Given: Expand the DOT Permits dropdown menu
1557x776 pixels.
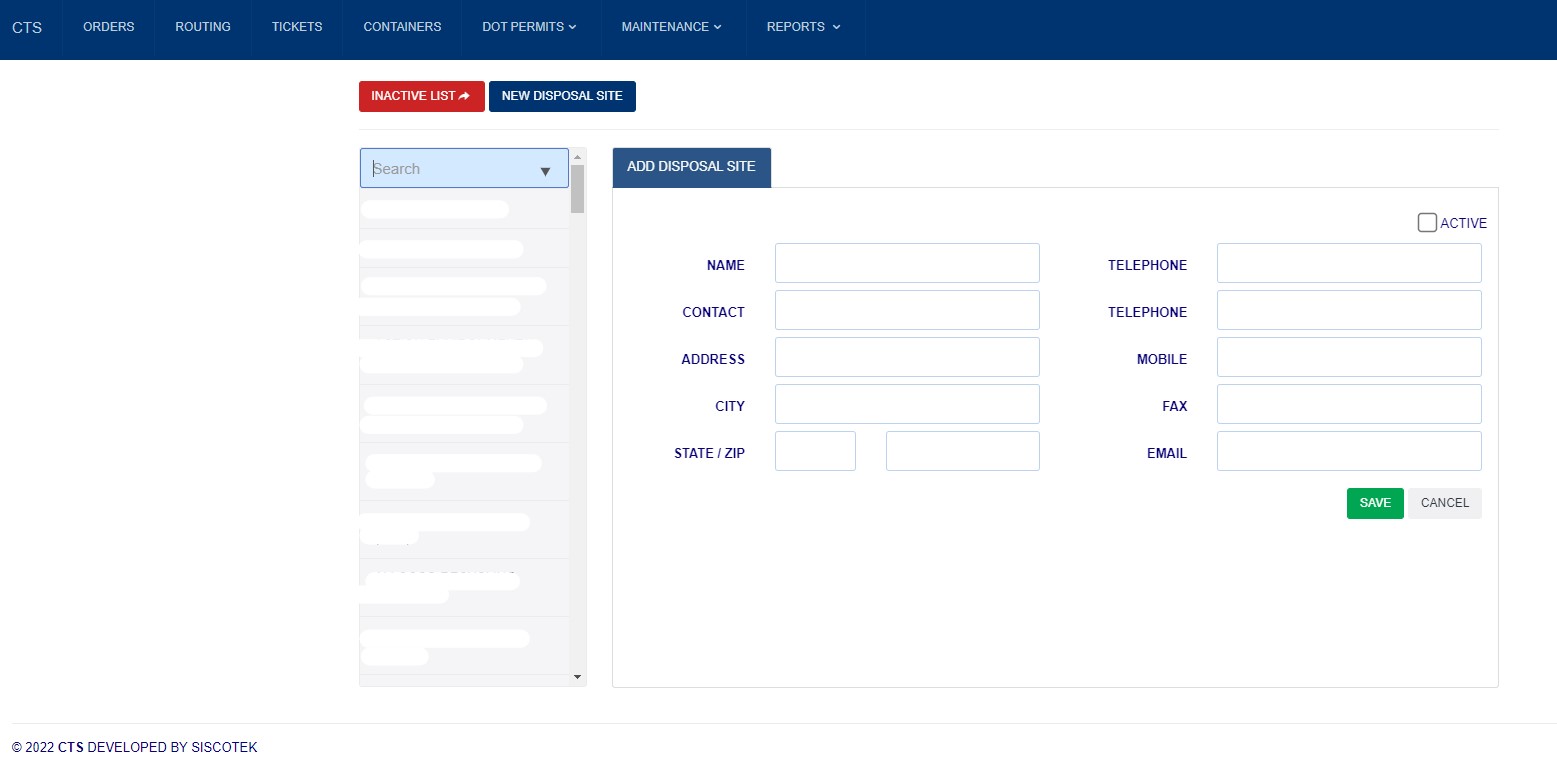Looking at the screenshot, I should click(529, 27).
